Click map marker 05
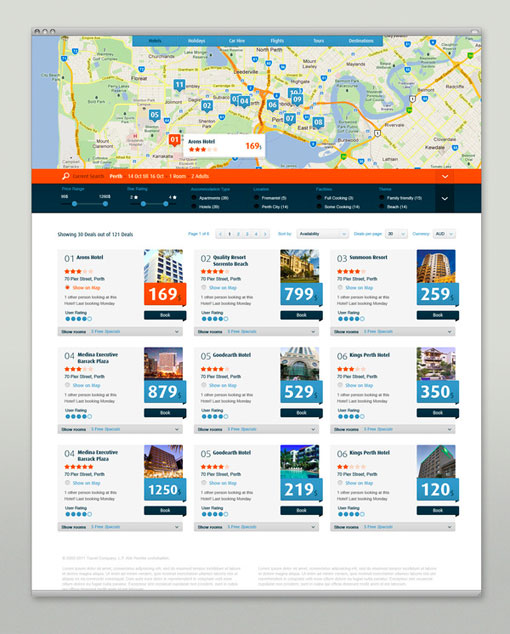 [154, 116]
